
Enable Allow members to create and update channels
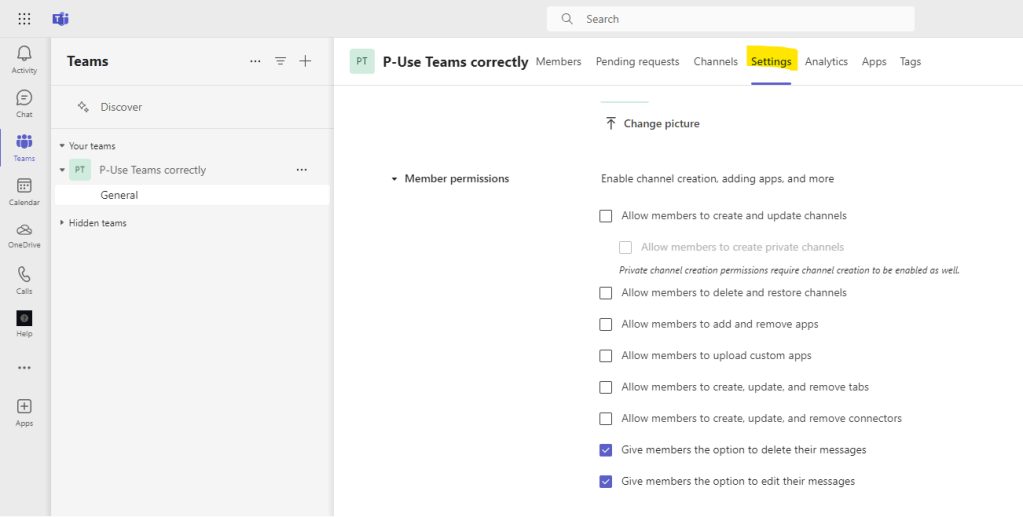pos(606,216)
